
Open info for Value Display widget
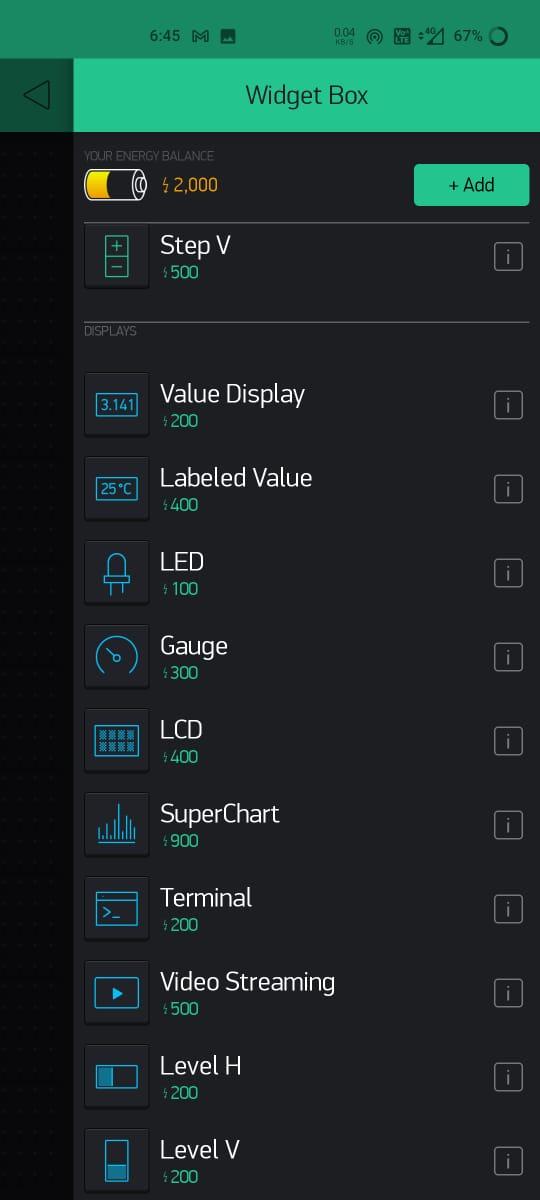tap(508, 405)
